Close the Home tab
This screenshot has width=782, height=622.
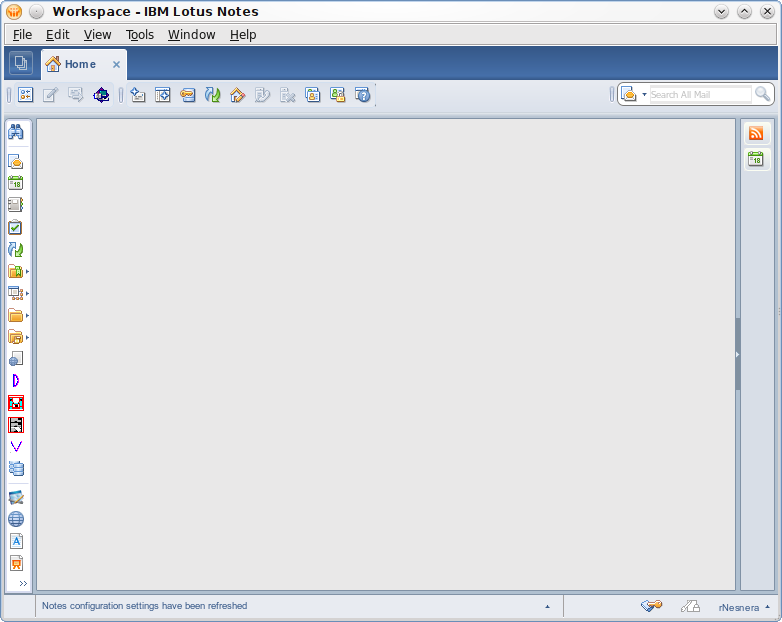point(116,64)
